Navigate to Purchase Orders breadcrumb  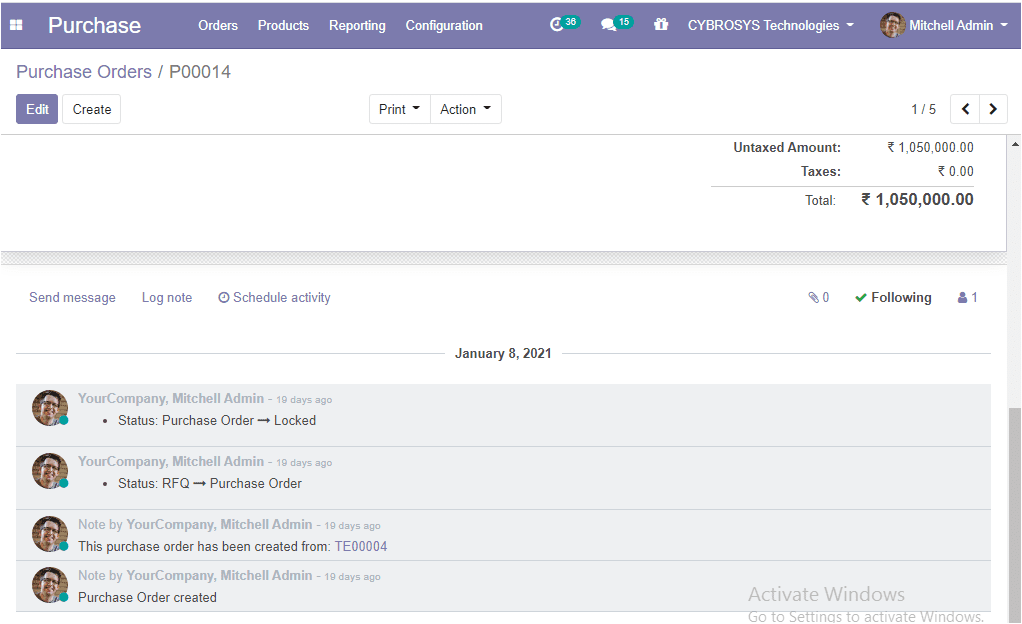click(x=84, y=72)
